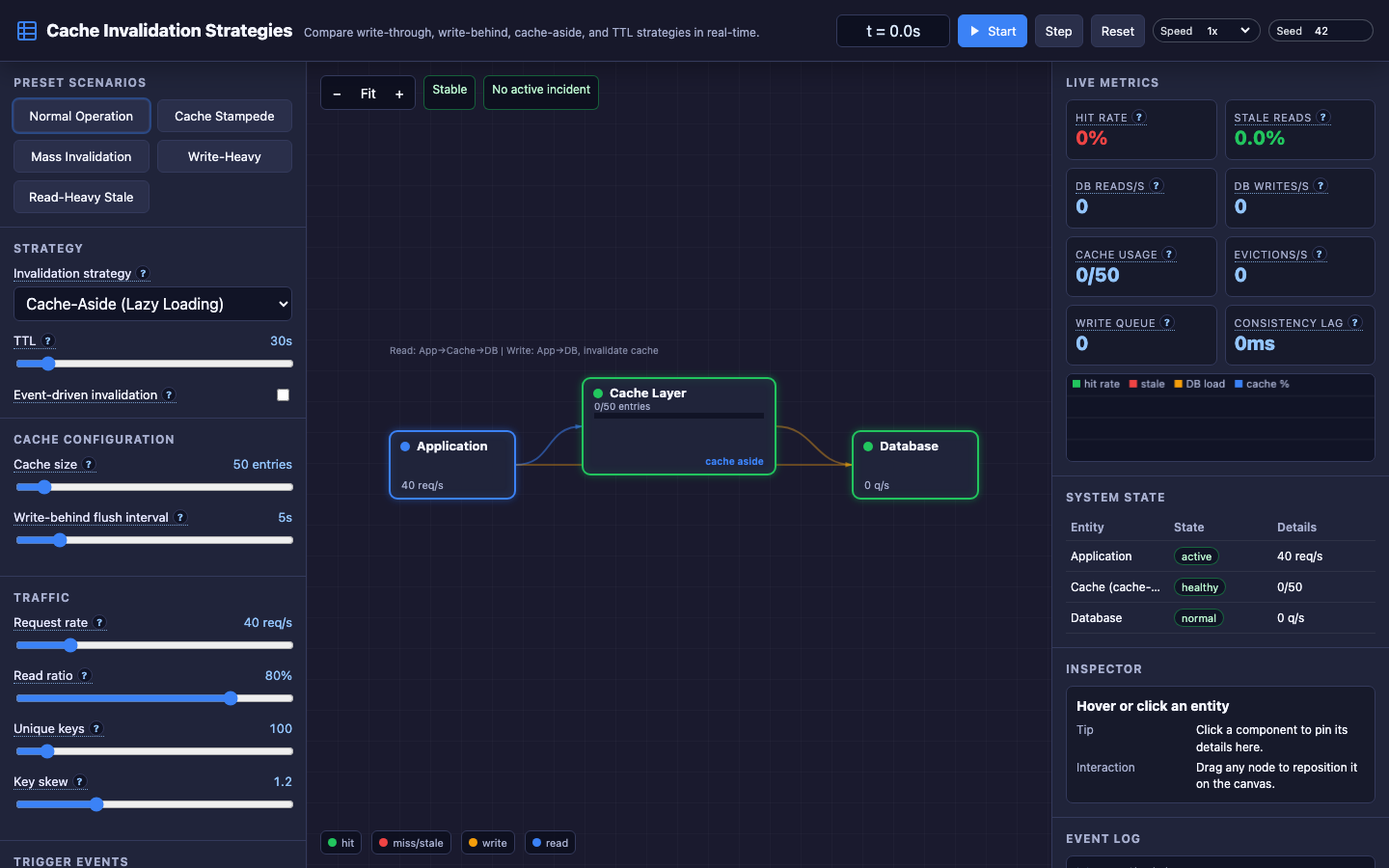Toggle the miss/stale legend chip

tap(412, 843)
